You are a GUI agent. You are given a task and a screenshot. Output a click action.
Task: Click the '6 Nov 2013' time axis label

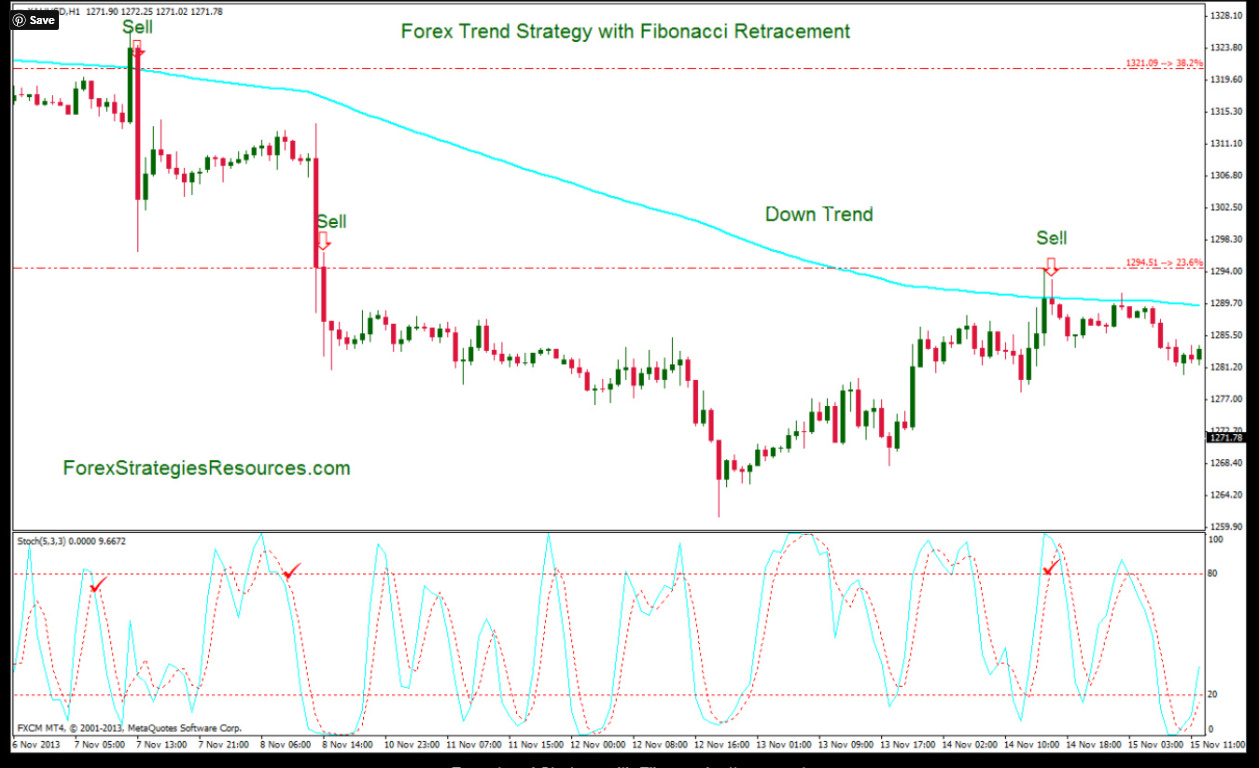pyautogui.click(x=35, y=745)
